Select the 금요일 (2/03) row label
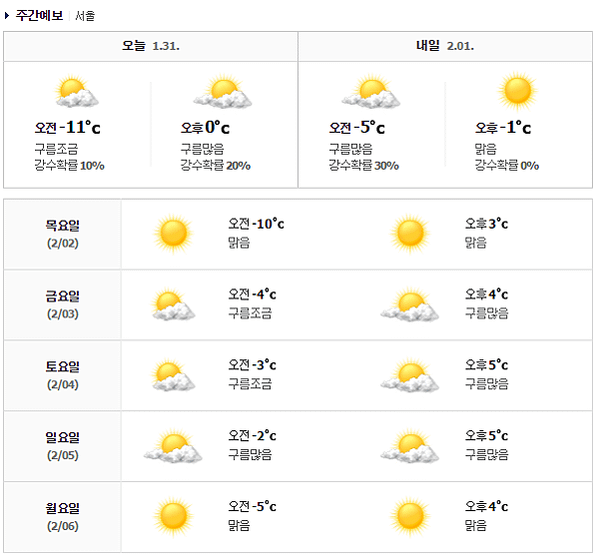Viewport: 599px width, 560px height. click(63, 304)
